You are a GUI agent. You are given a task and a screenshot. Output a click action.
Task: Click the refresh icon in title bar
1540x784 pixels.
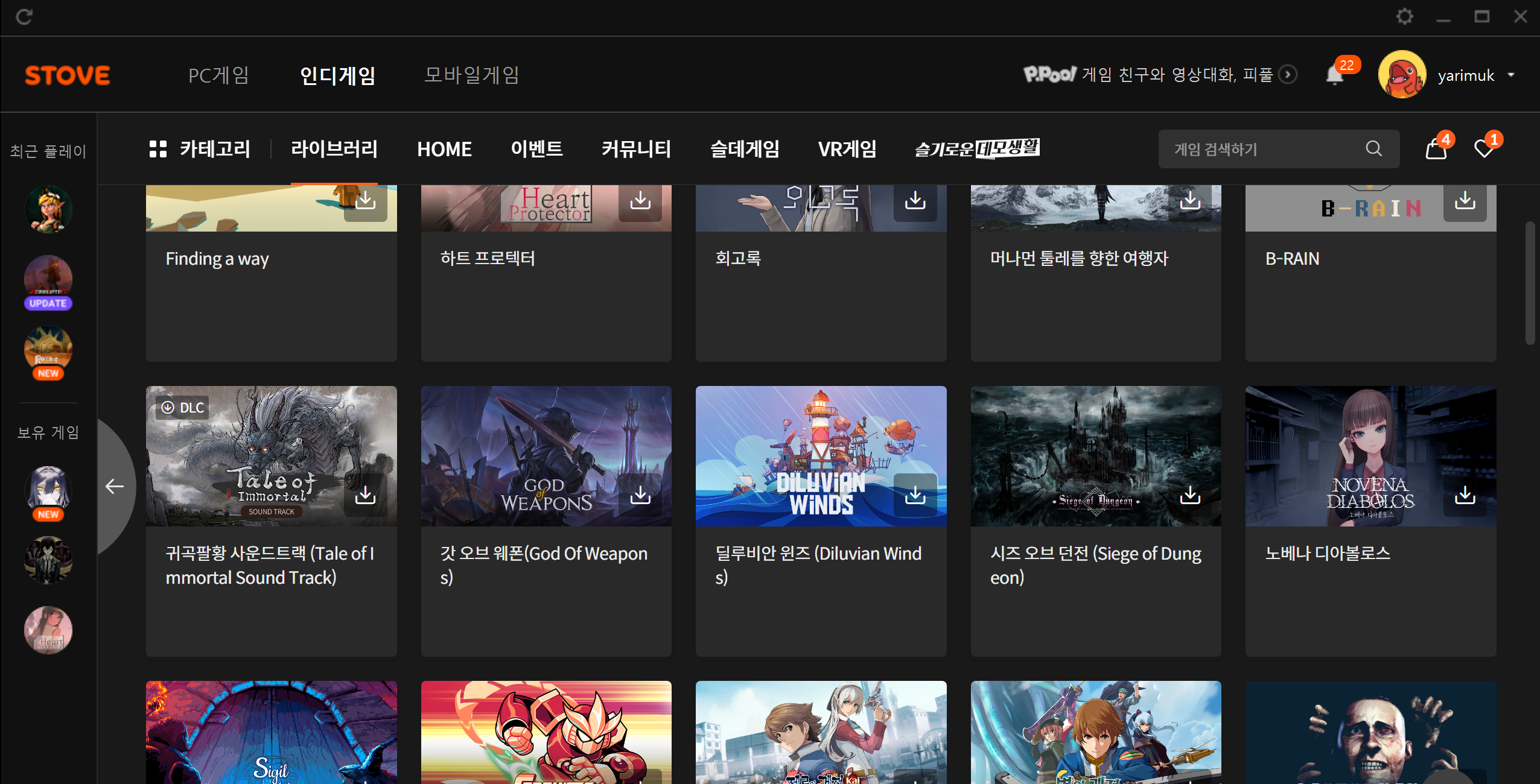(24, 16)
